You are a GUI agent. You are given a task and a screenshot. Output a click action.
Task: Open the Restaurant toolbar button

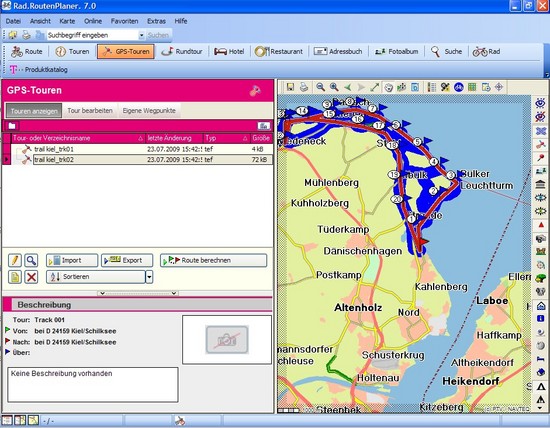pyautogui.click(x=279, y=52)
